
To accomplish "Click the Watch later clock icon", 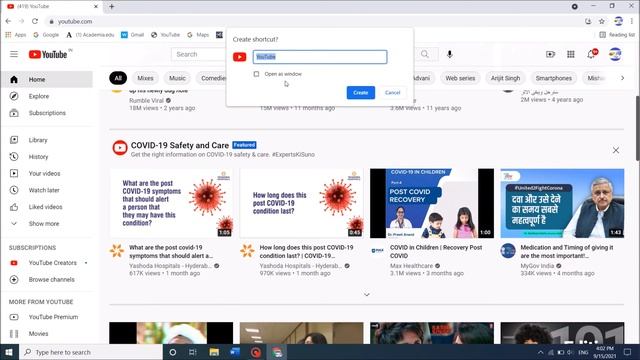I will [14, 190].
